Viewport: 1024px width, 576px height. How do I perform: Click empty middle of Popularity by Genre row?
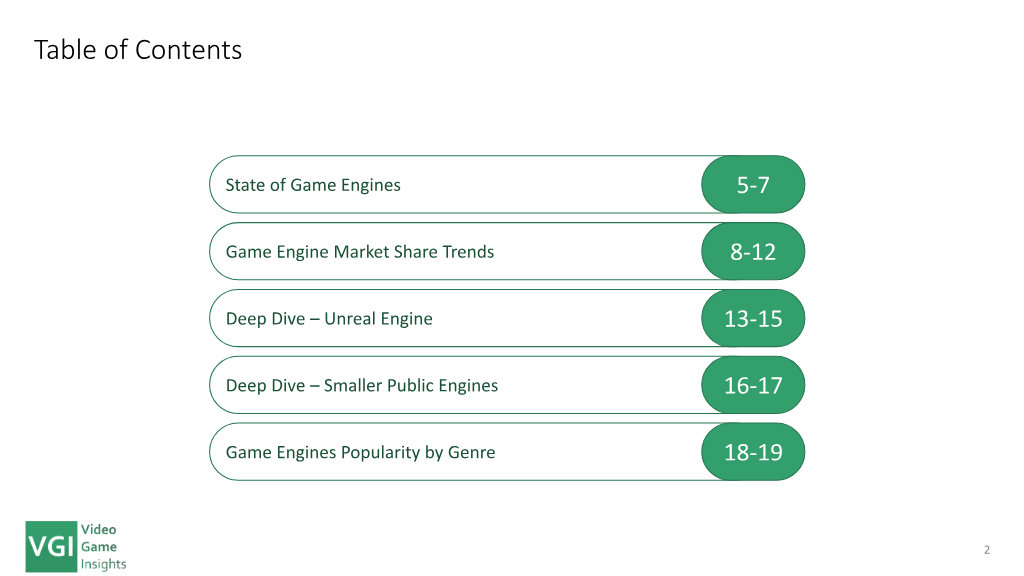tap(600, 452)
